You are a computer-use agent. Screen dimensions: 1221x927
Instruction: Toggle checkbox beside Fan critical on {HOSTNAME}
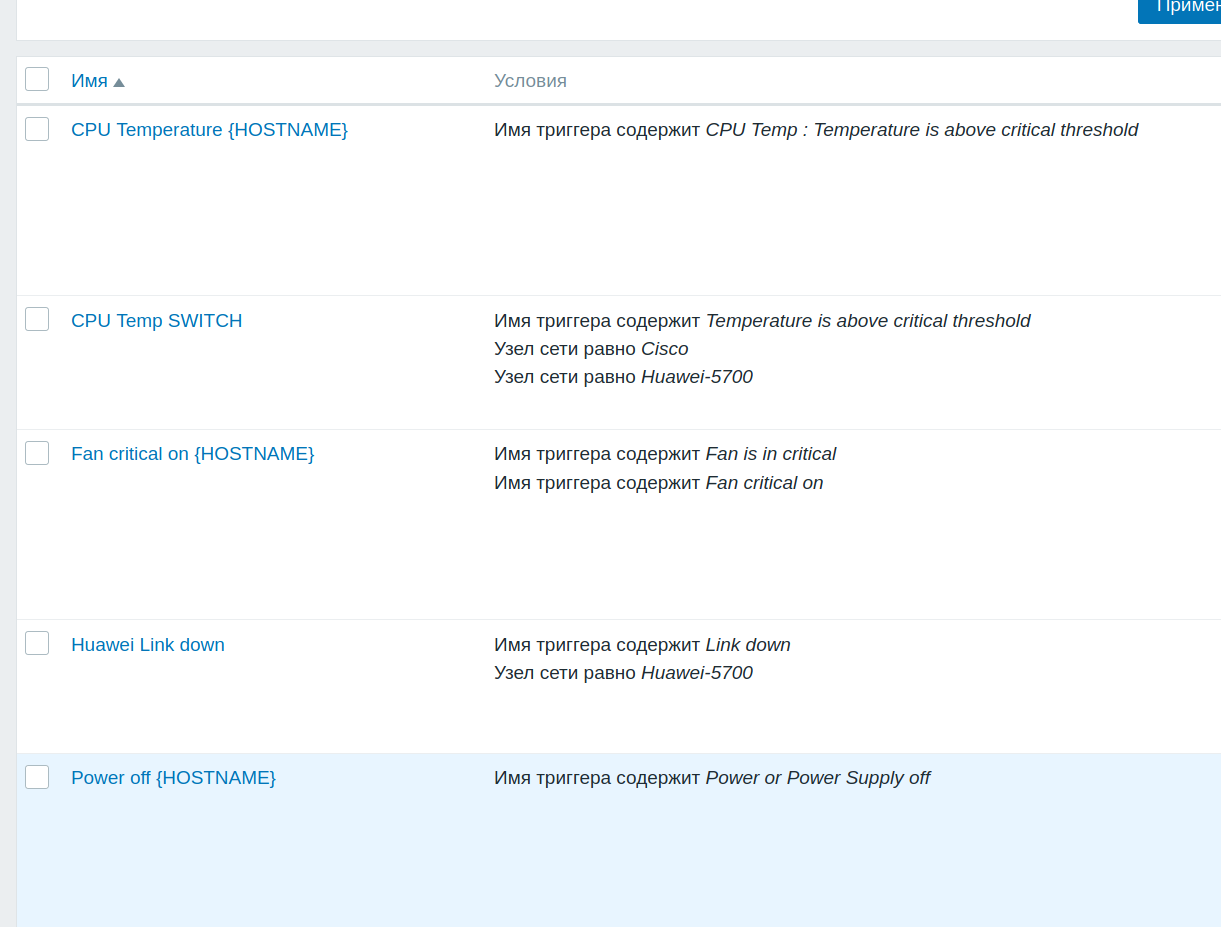[x=37, y=453]
